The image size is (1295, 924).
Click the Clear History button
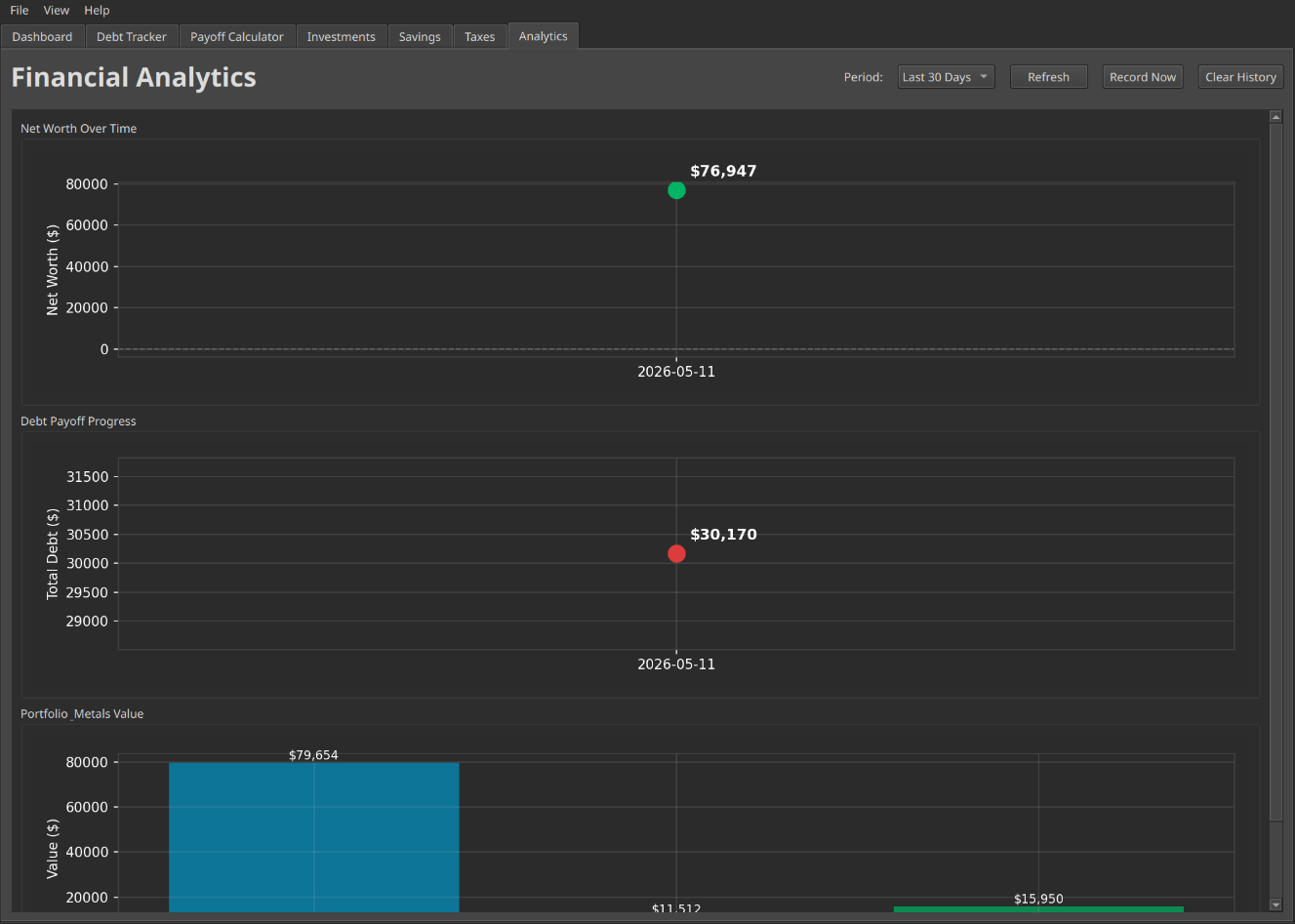(x=1240, y=77)
